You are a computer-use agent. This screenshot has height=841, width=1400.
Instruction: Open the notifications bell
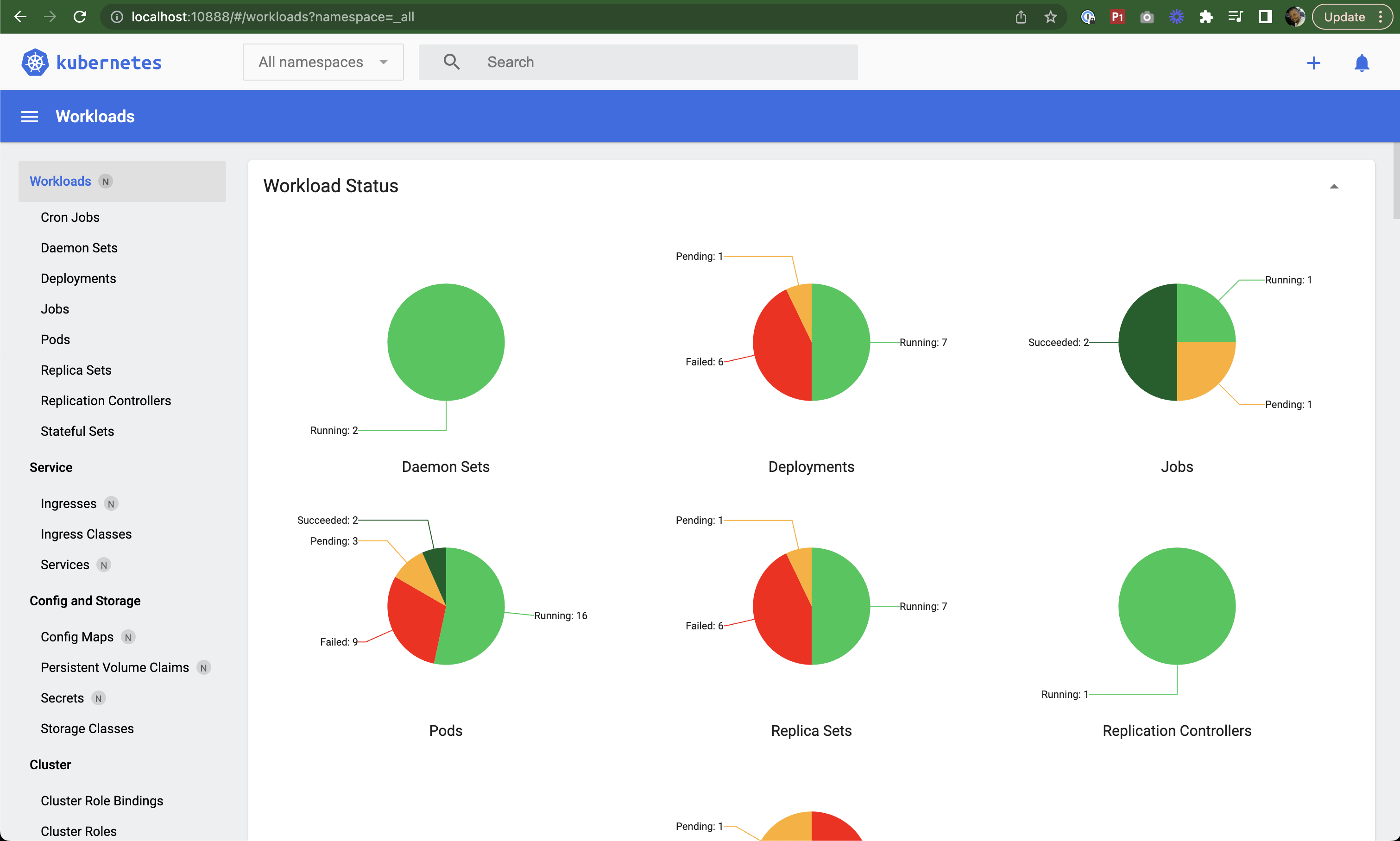[1362, 63]
